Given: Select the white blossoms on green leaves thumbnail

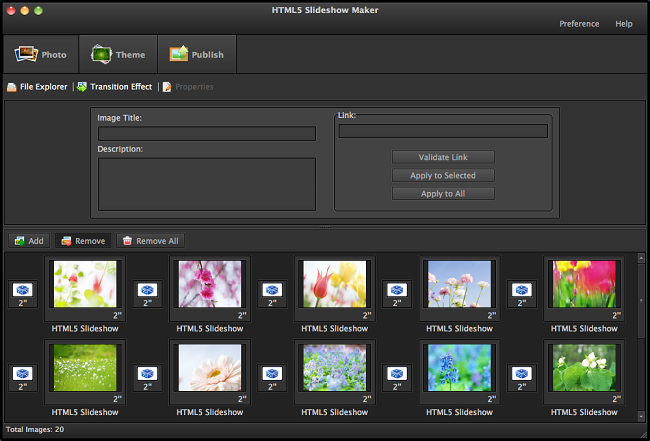Looking at the screenshot, I should click(584, 368).
